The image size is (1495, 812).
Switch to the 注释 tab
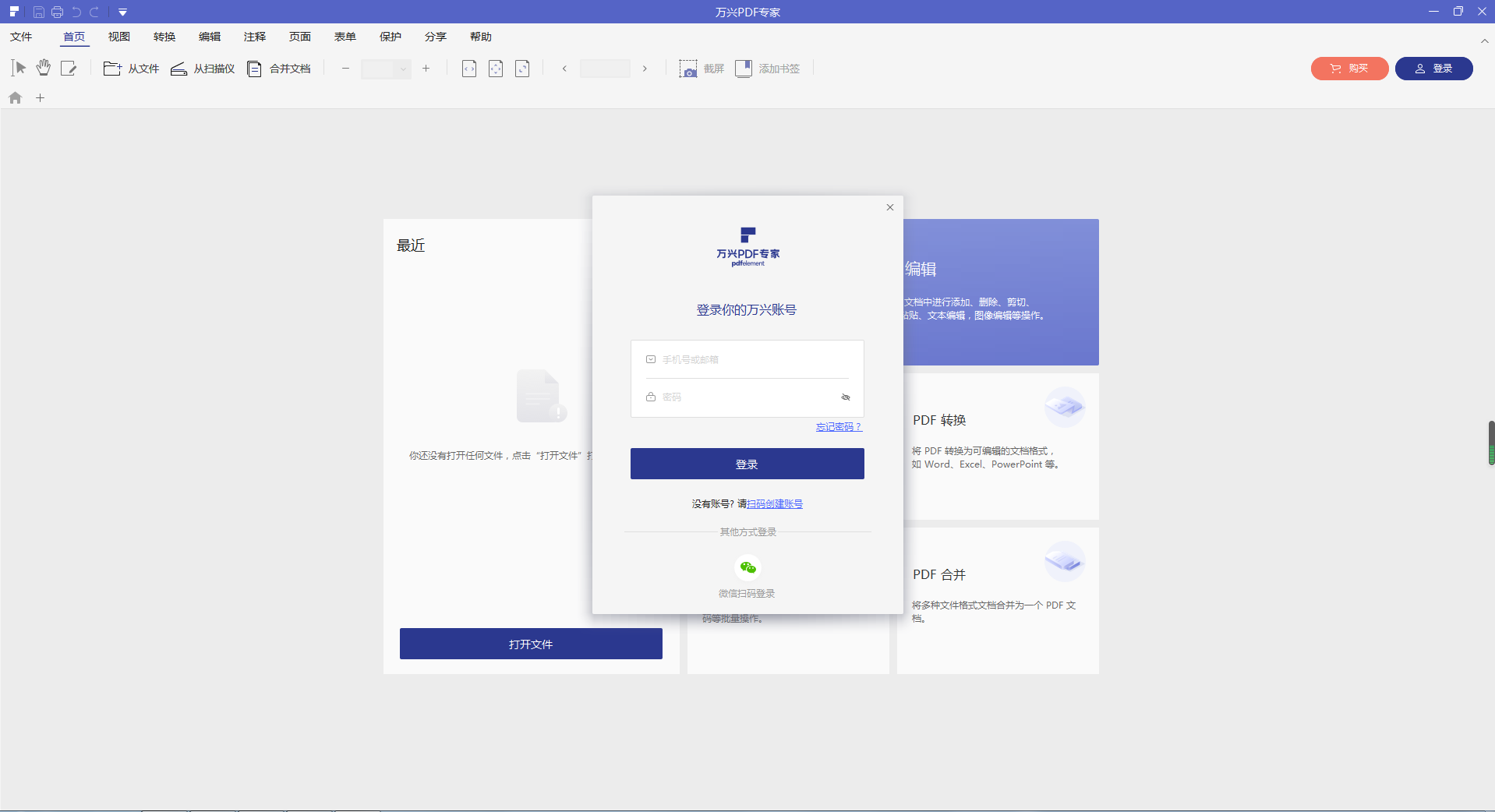pos(255,37)
